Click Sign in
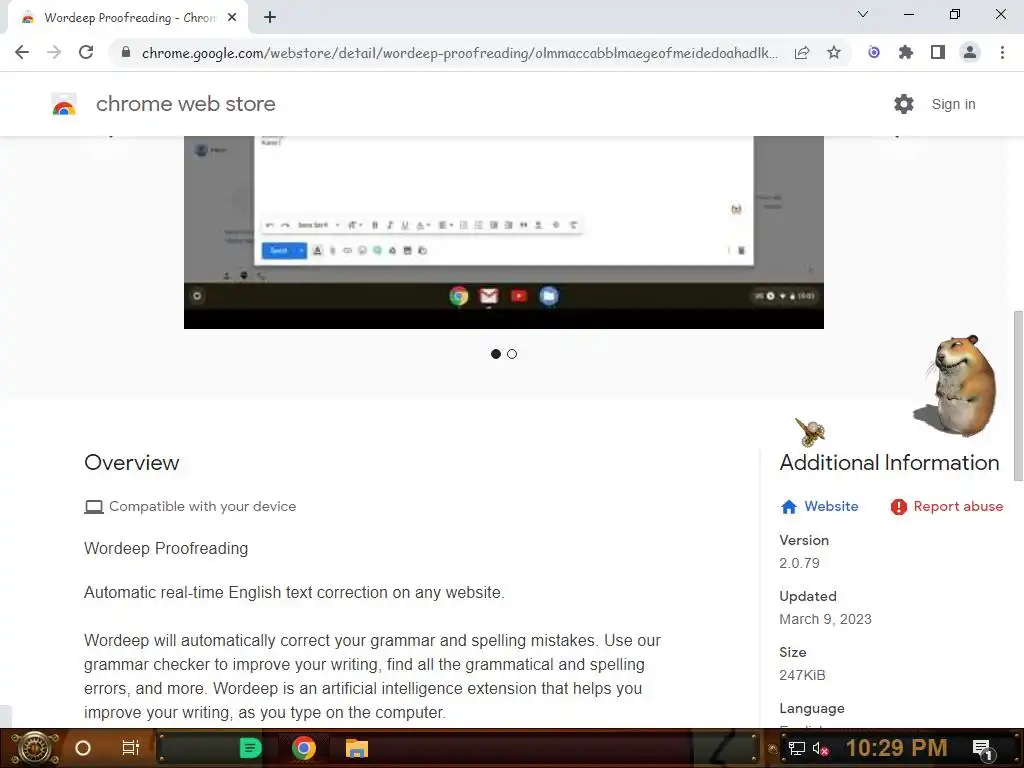The width and height of the screenshot is (1024, 768). pyautogui.click(x=953, y=104)
